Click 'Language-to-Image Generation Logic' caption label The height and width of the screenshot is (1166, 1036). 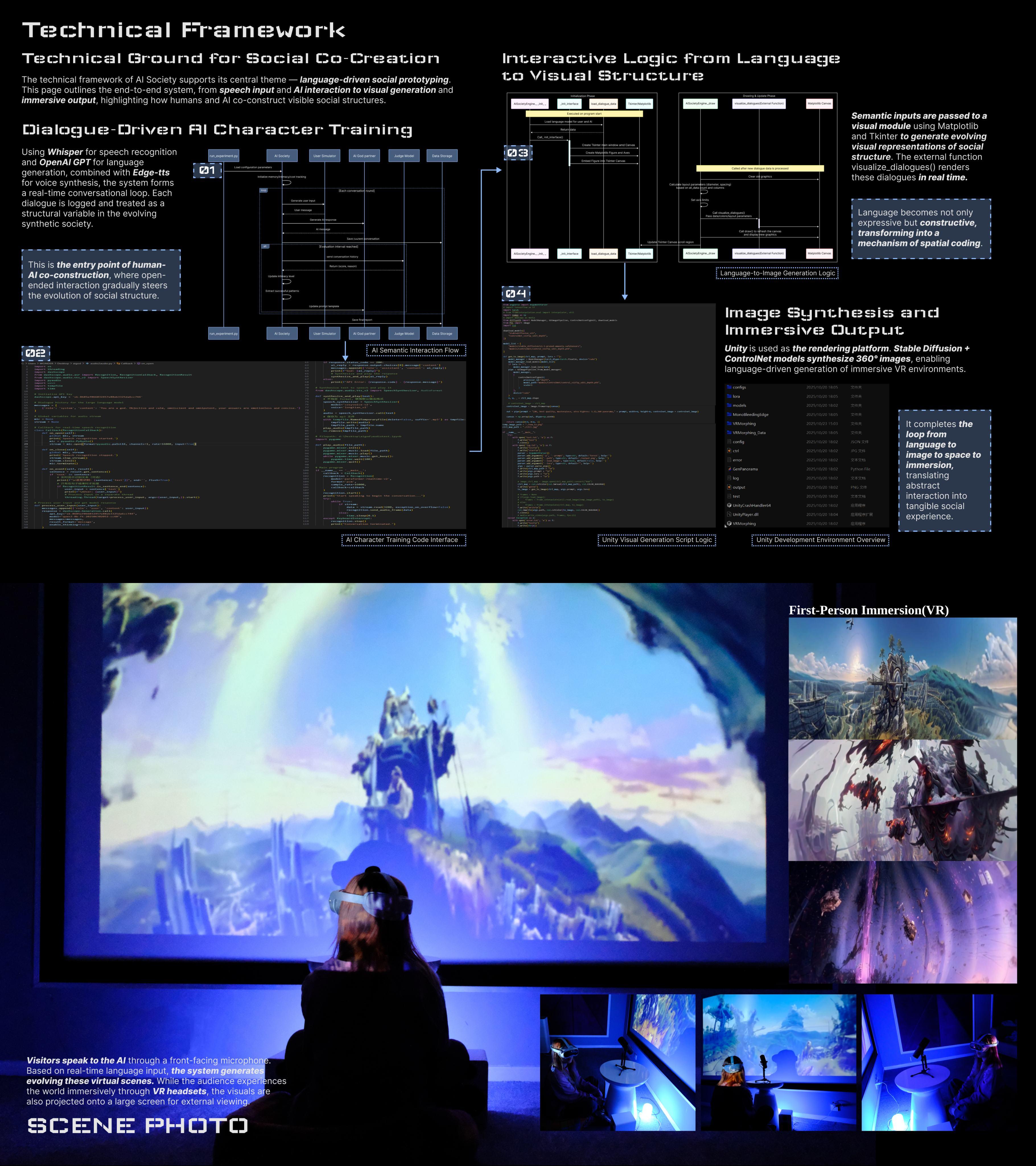coord(777,273)
